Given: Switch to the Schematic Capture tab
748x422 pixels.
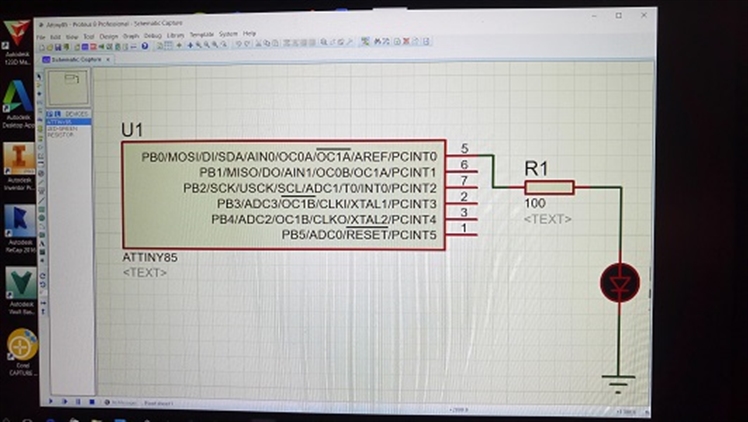Looking at the screenshot, I should click(75, 60).
